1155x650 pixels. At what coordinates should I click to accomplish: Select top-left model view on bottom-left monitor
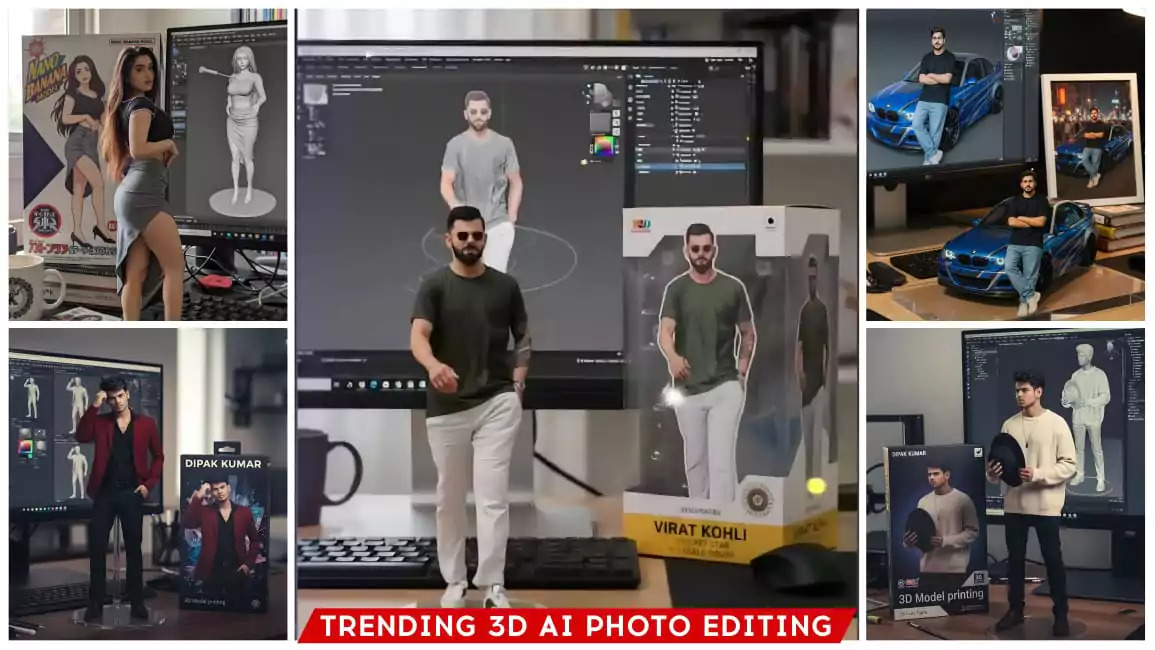click(32, 397)
